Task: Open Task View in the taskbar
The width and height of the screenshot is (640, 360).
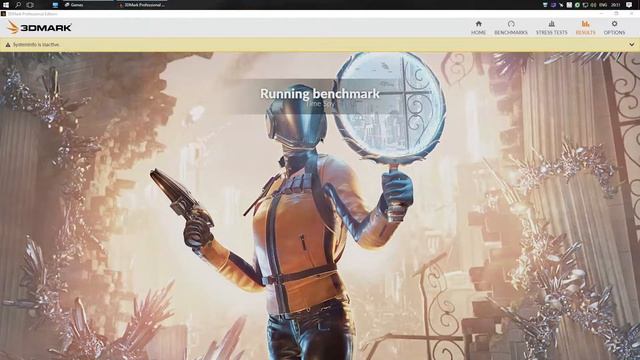Action: (x=30, y=5)
